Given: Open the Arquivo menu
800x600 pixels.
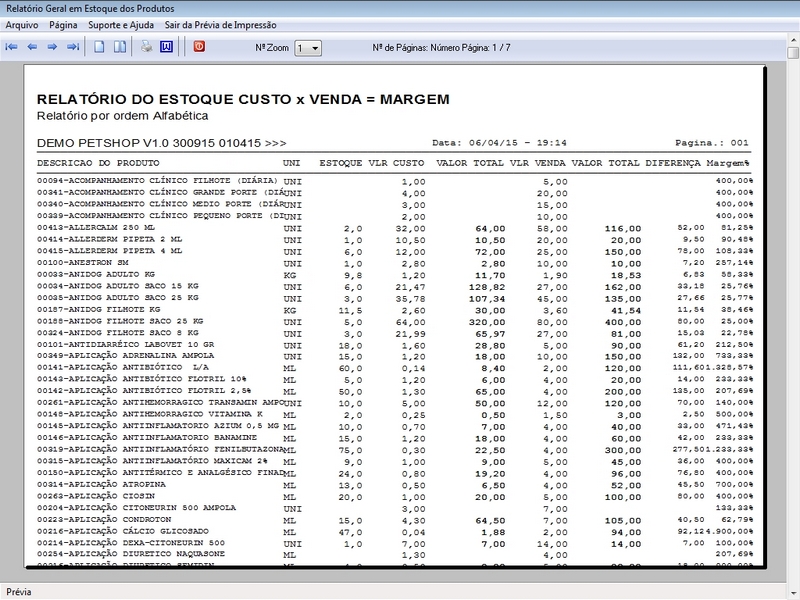Looking at the screenshot, I should [x=22, y=25].
